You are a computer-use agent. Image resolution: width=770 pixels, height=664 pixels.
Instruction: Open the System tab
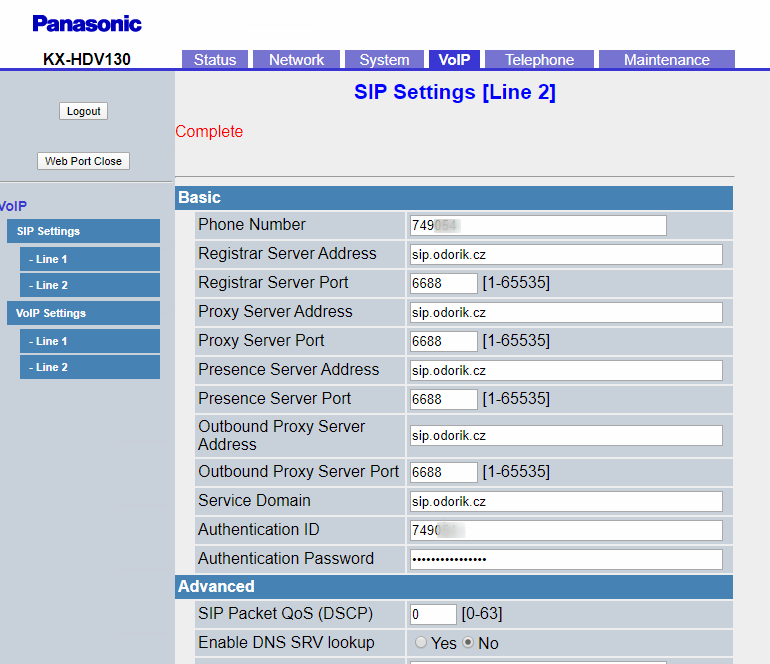tap(385, 60)
